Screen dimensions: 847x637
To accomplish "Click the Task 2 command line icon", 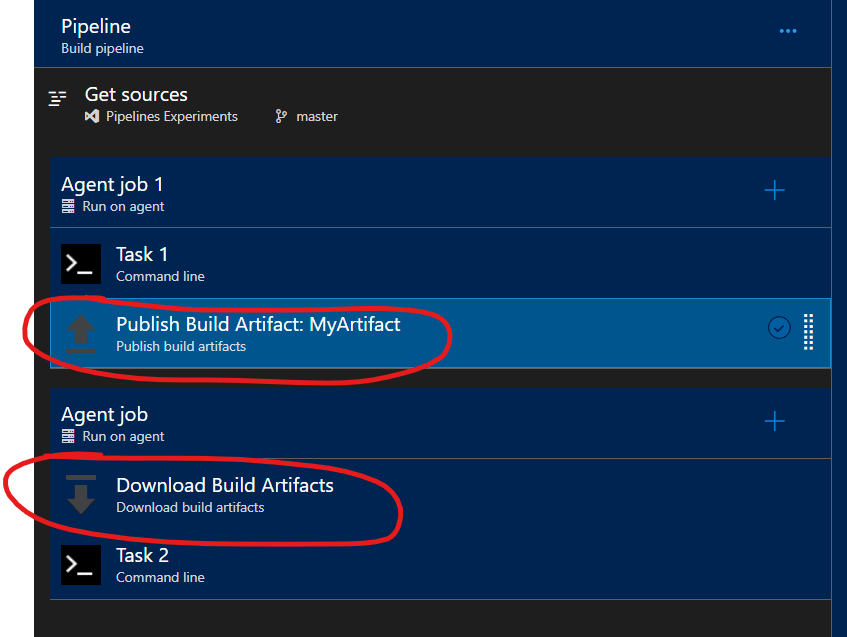I will [81, 565].
